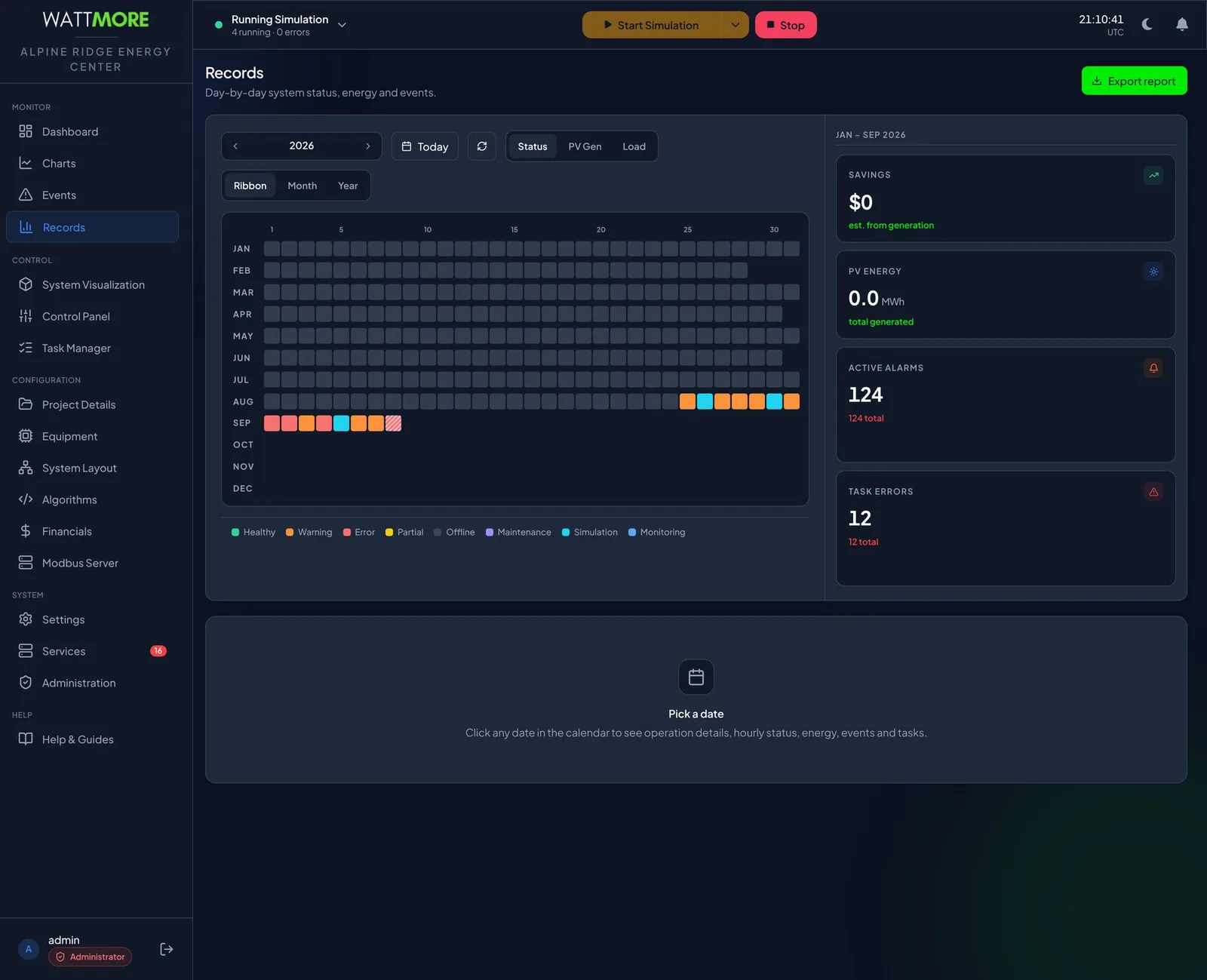This screenshot has height=980, width=1207.
Task: Expand the Running Simulation status dropdown
Action: (342, 25)
